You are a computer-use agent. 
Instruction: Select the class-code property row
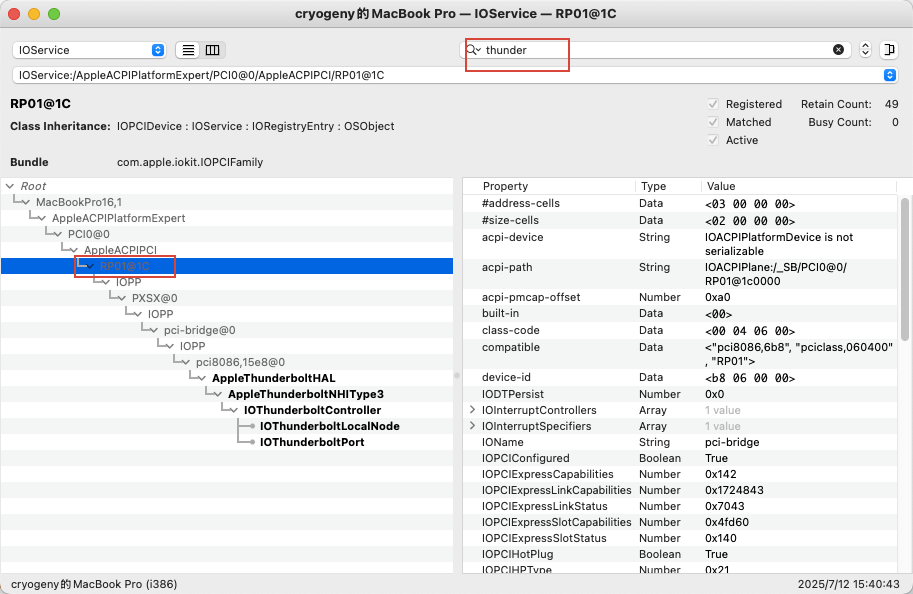(680, 330)
